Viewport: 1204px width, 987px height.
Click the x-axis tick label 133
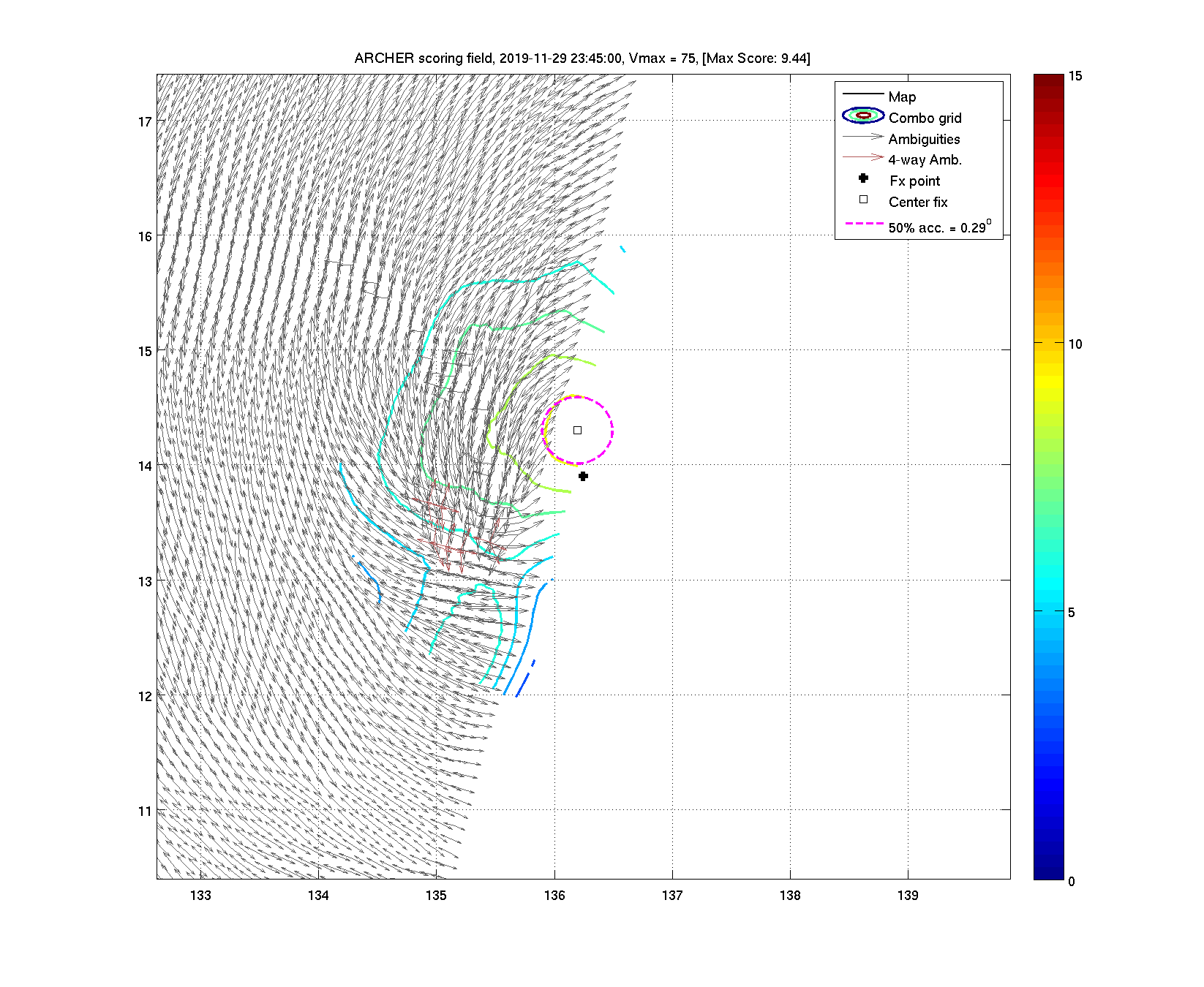tap(200, 896)
